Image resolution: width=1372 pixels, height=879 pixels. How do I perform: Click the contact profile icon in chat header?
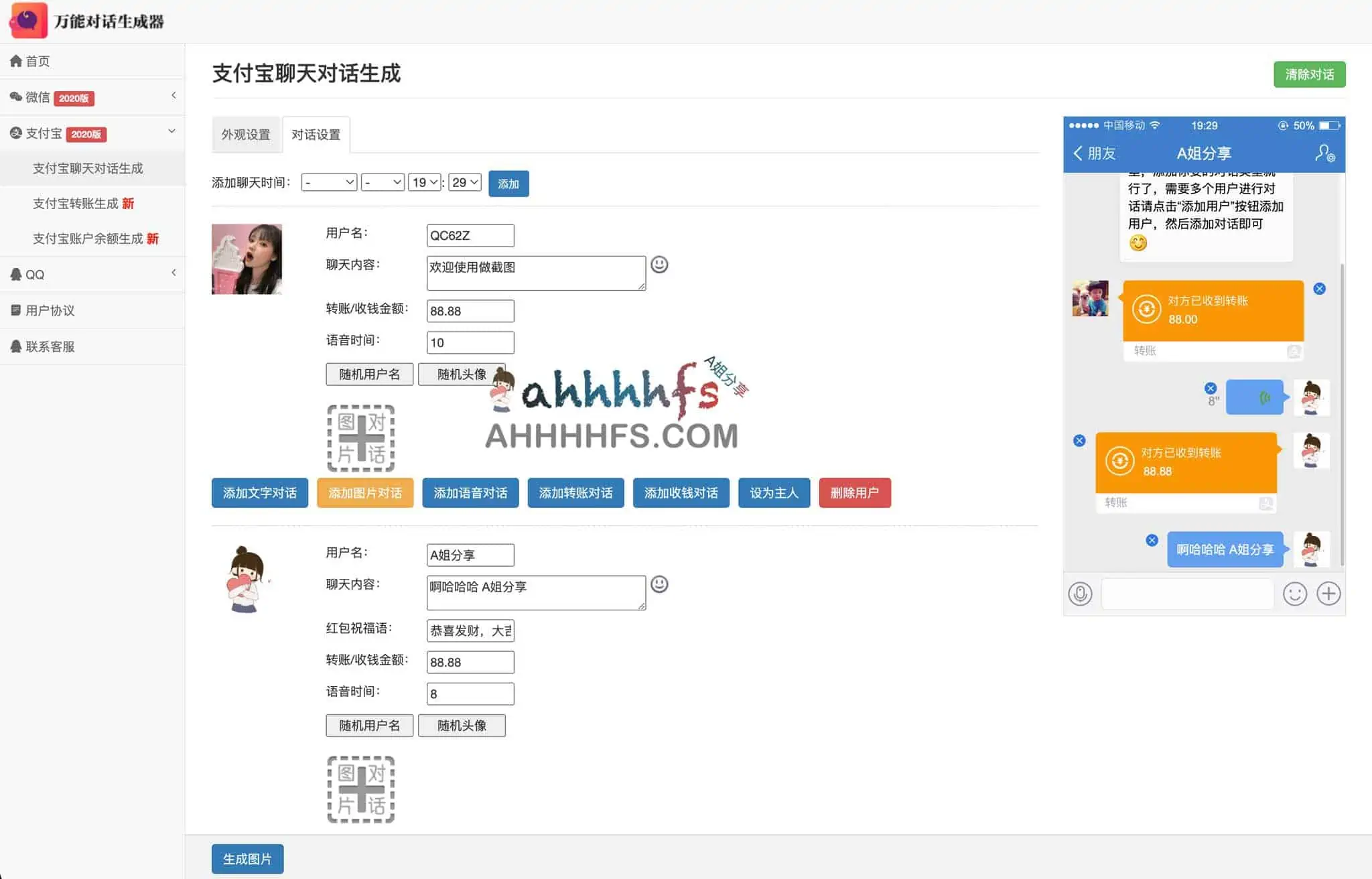pos(1324,153)
